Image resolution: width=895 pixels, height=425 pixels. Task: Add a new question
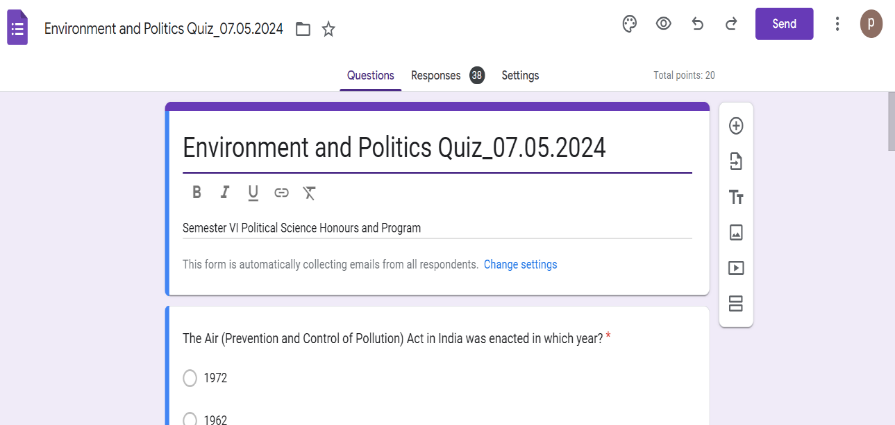point(736,126)
